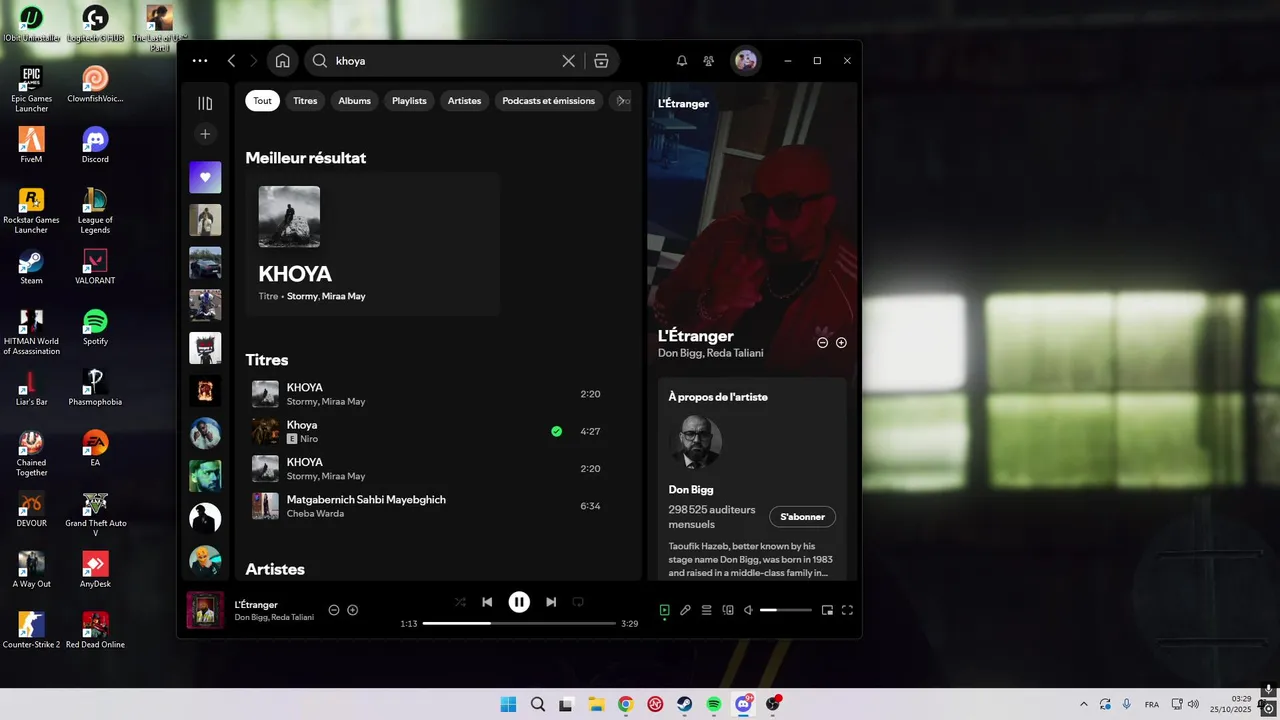Click the Artistes section heading
This screenshot has width=1280, height=720.
tap(275, 569)
